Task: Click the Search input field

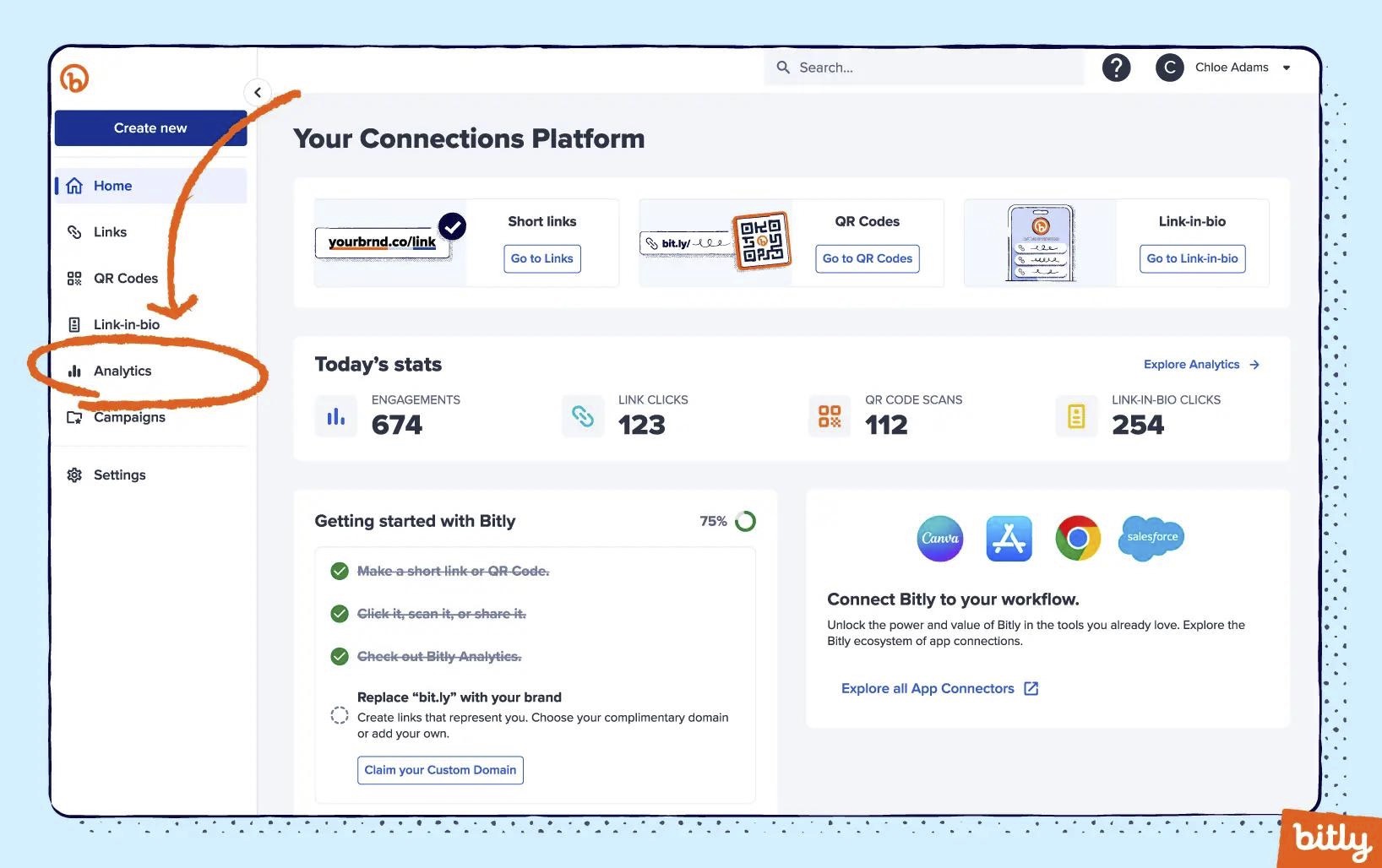Action: pos(924,68)
